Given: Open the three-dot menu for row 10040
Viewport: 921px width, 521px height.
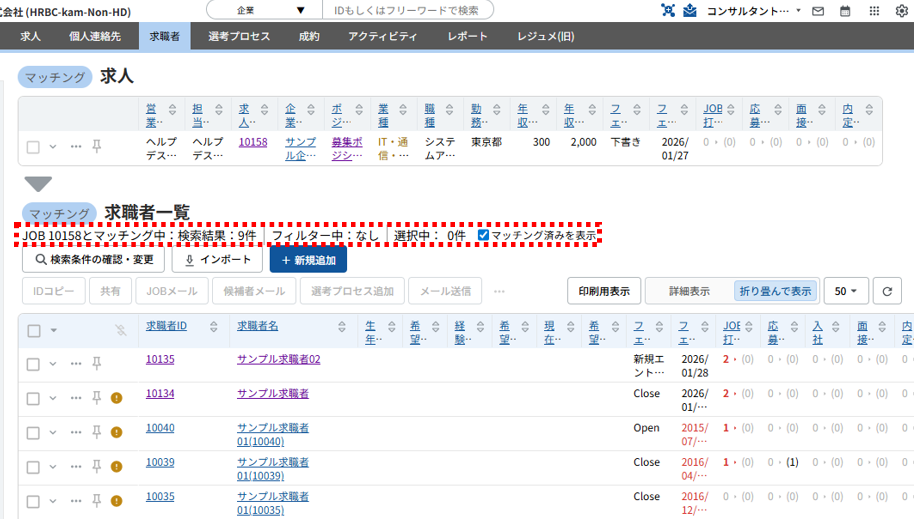Looking at the screenshot, I should 76,432.
